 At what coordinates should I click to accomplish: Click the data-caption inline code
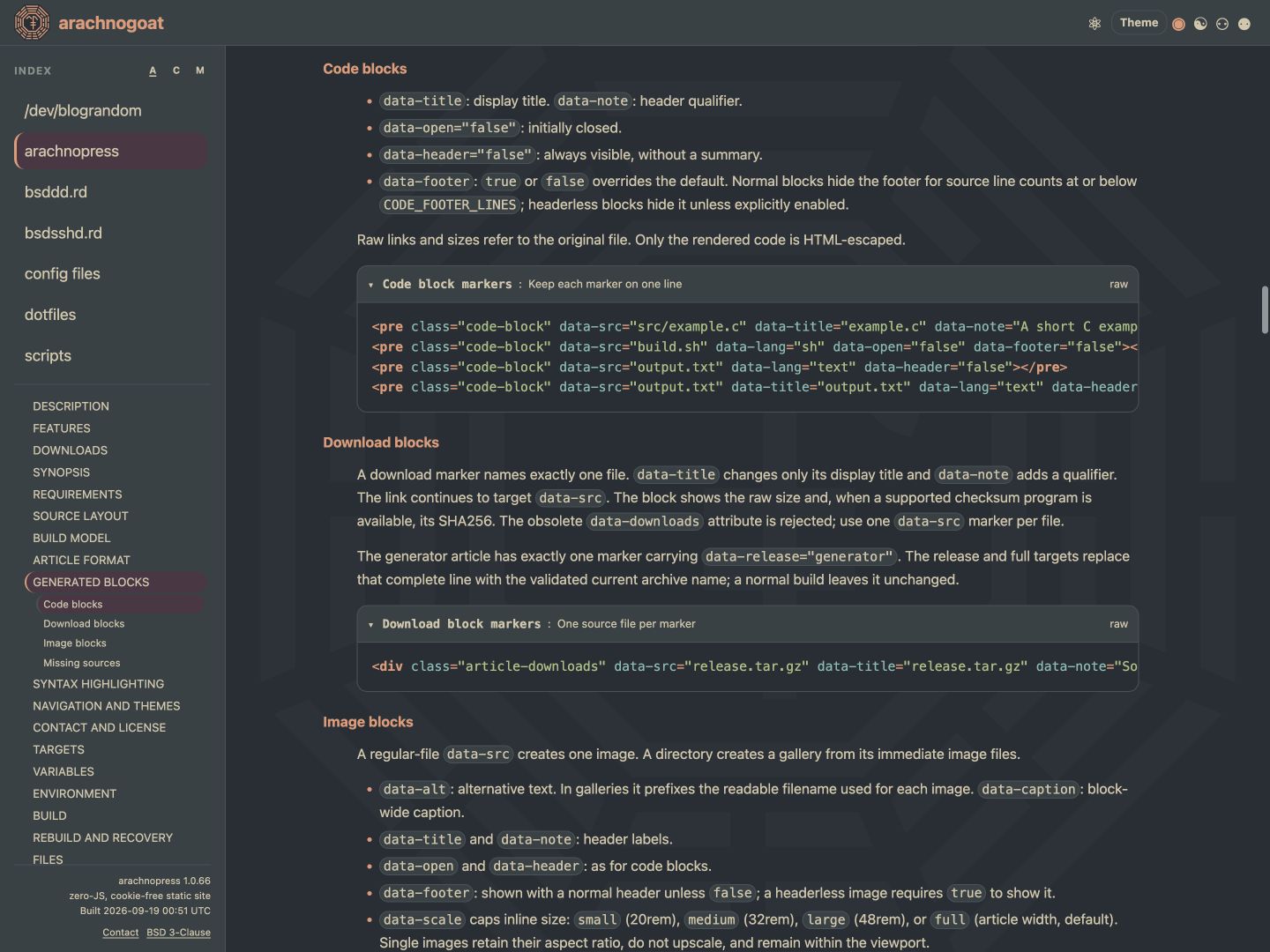point(1029,789)
